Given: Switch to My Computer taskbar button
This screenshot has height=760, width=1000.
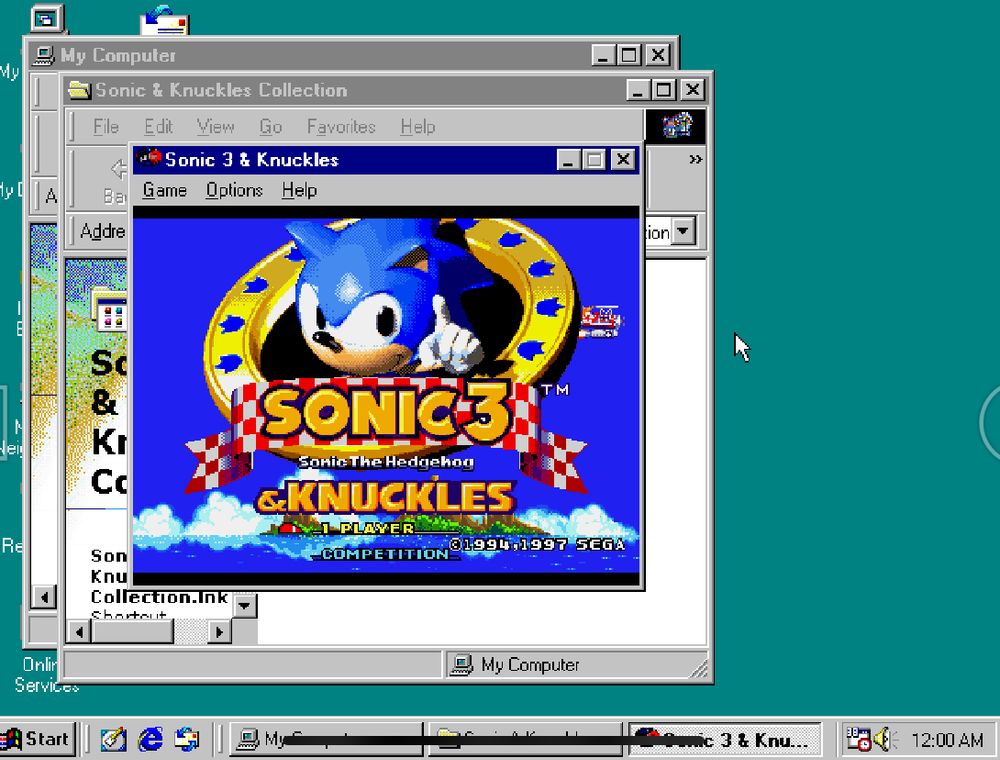Looking at the screenshot, I should pyautogui.click(x=326, y=740).
